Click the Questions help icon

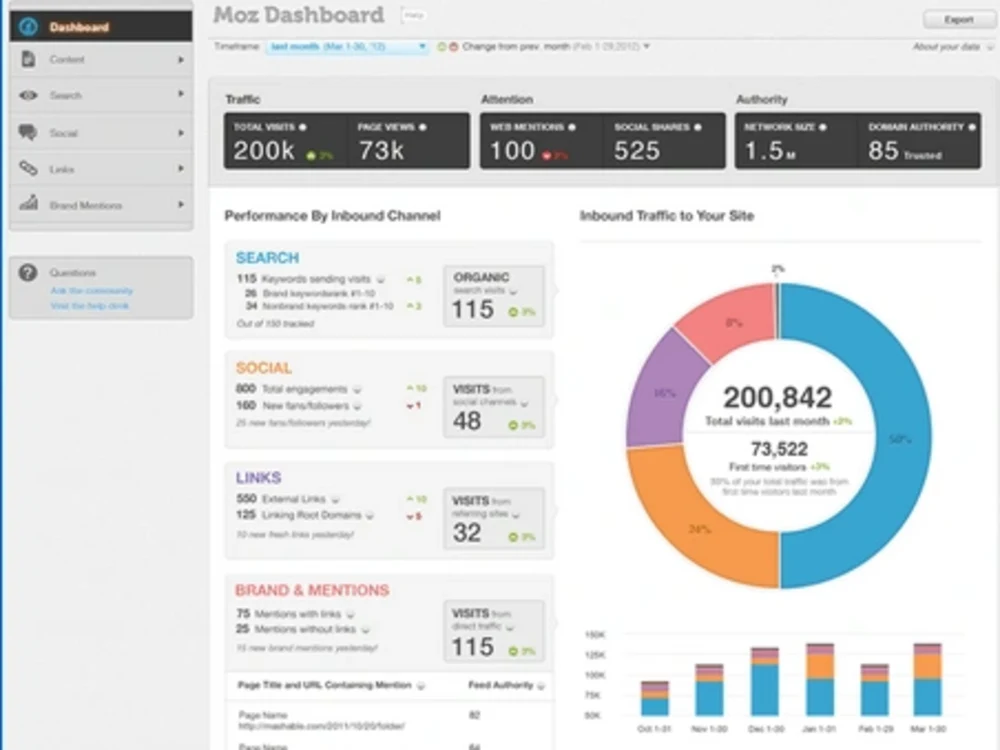coord(27,272)
